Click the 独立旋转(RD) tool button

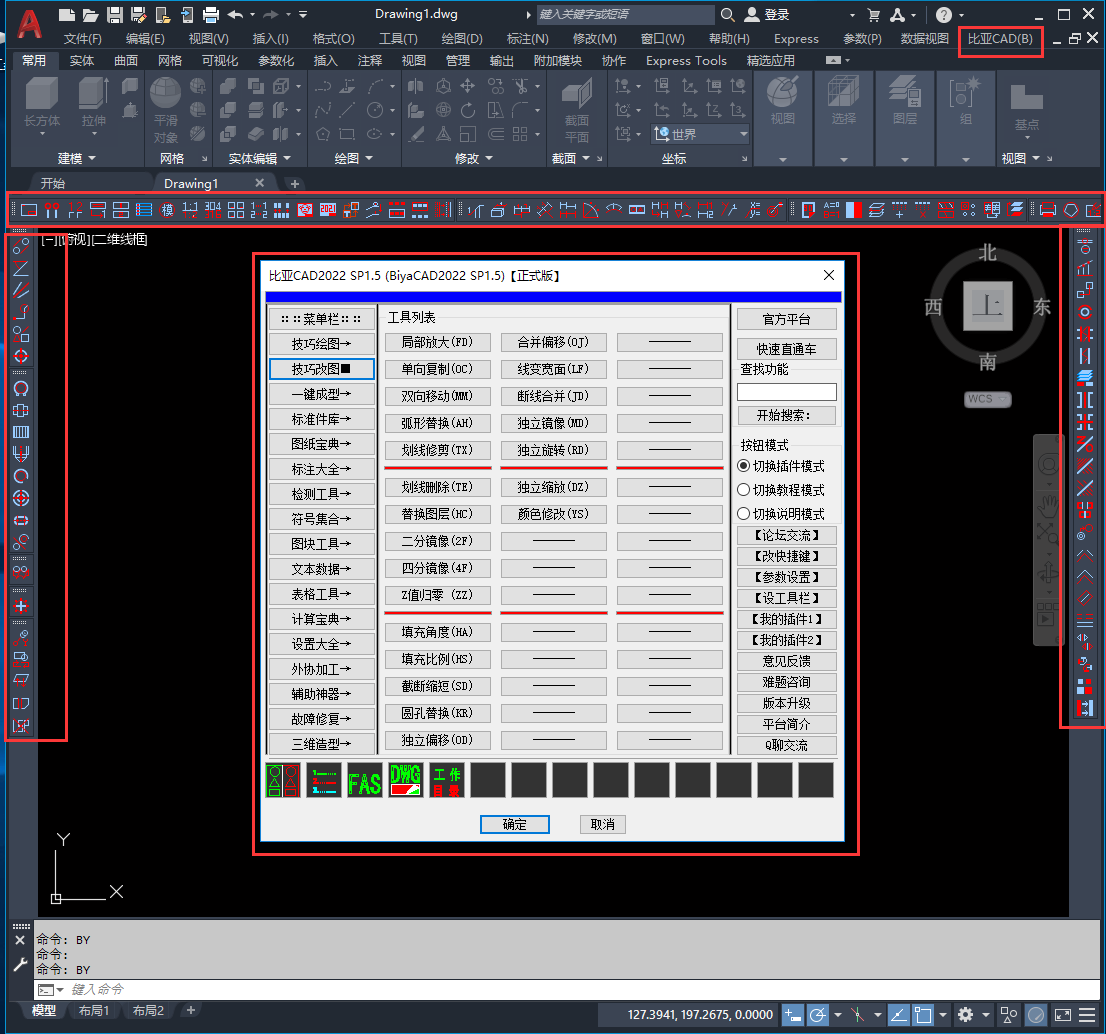coord(553,450)
